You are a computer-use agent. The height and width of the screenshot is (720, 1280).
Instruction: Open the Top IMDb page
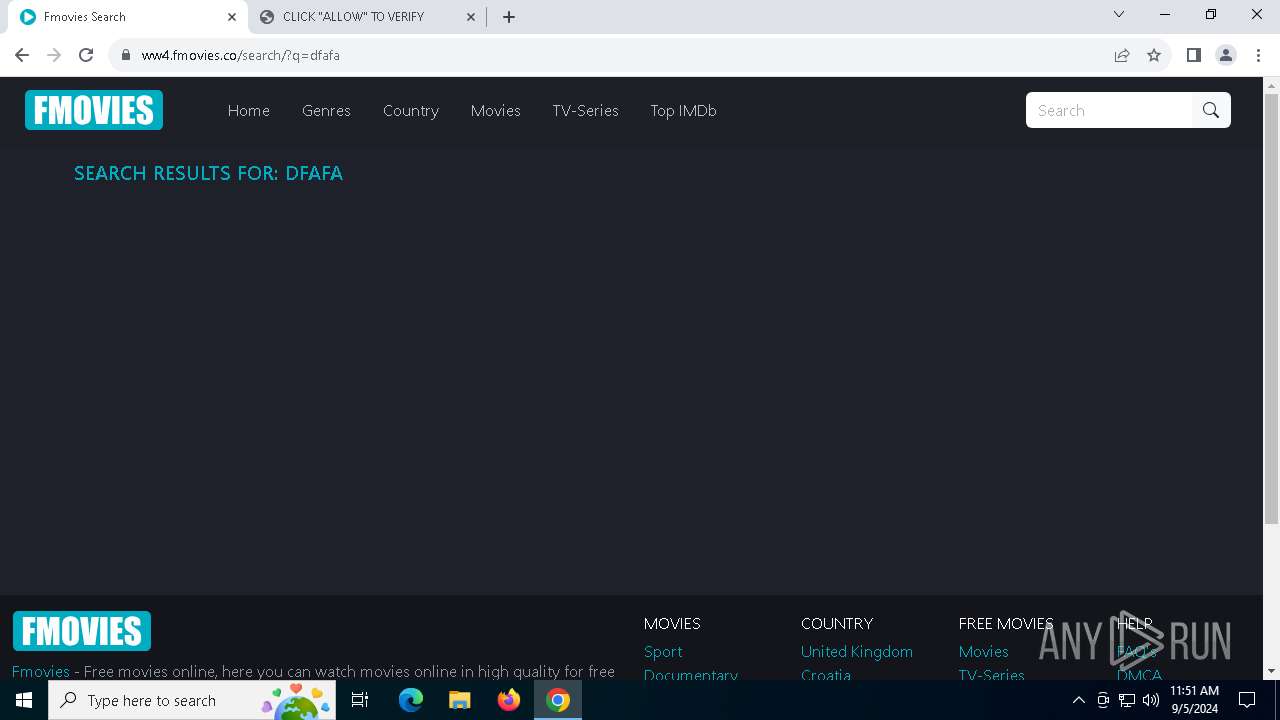[684, 110]
